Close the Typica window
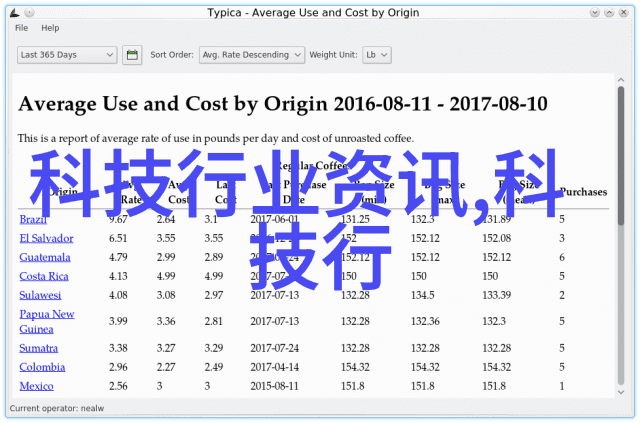 (623, 13)
